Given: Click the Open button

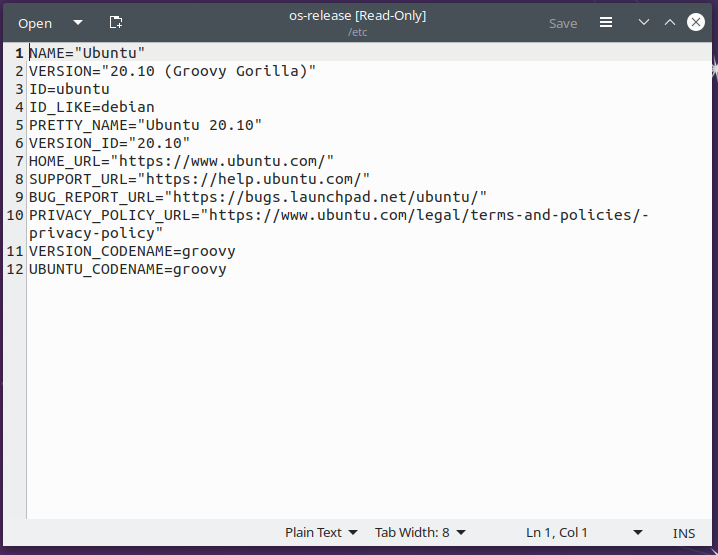Looking at the screenshot, I should [35, 23].
